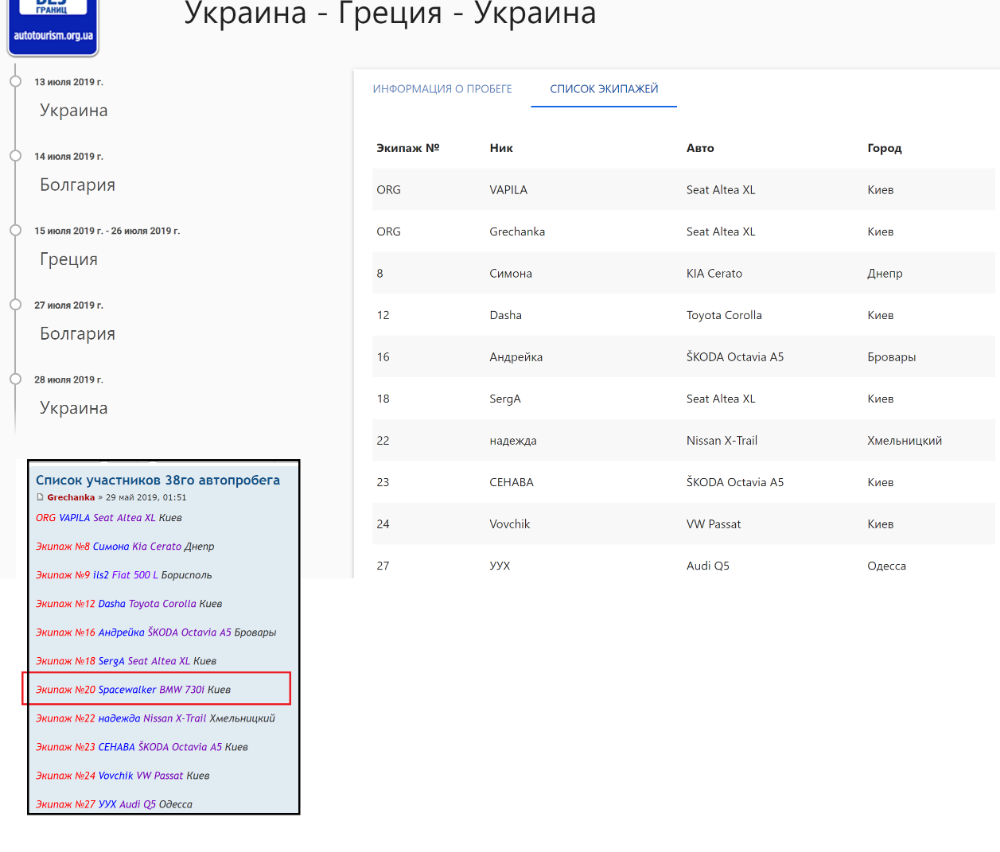Click forum line 'Экипаж №22 надежда'

pyautogui.click(x=155, y=719)
